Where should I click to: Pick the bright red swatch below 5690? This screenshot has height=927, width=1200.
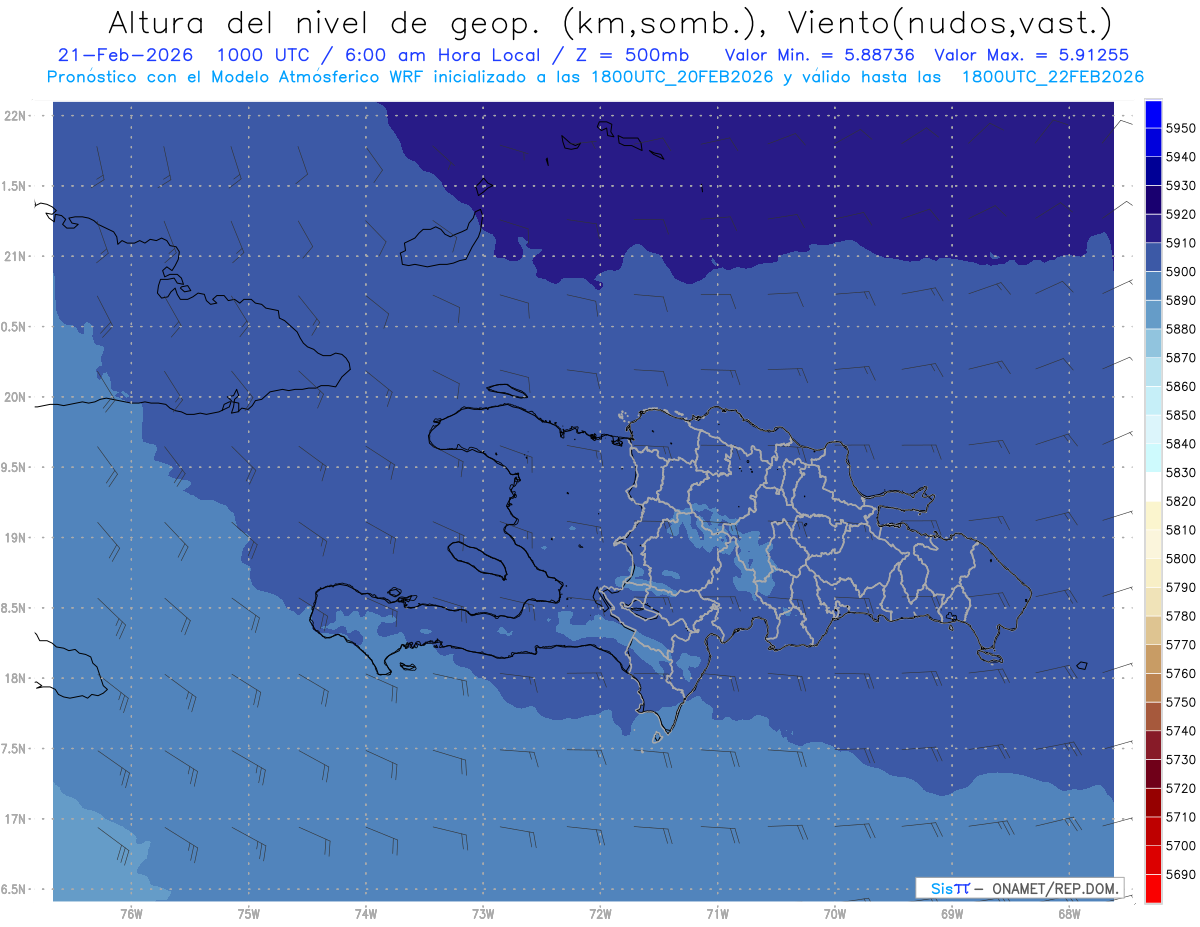pos(1153,888)
